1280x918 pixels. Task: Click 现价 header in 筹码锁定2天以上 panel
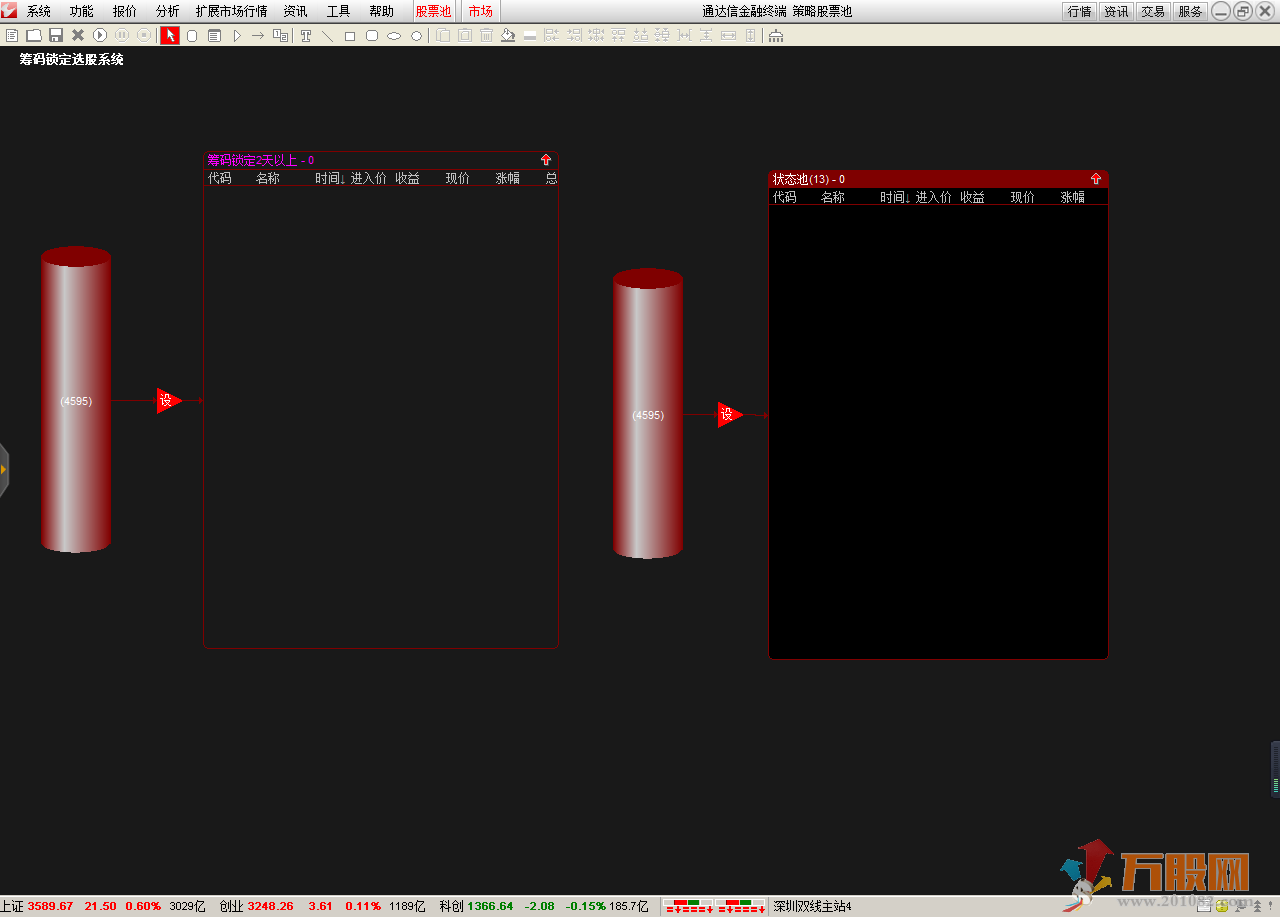pyautogui.click(x=458, y=178)
